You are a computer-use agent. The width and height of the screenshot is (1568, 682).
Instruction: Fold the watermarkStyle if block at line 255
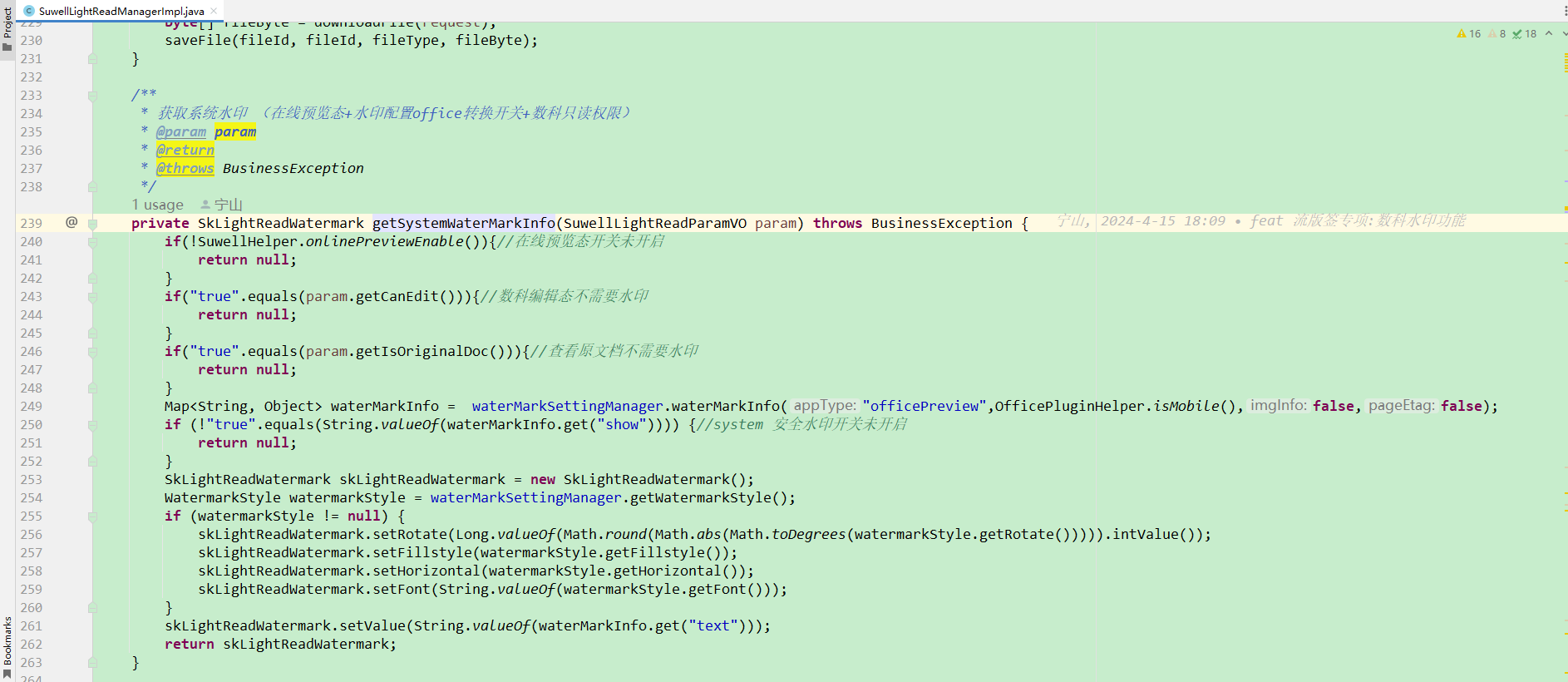[92, 516]
